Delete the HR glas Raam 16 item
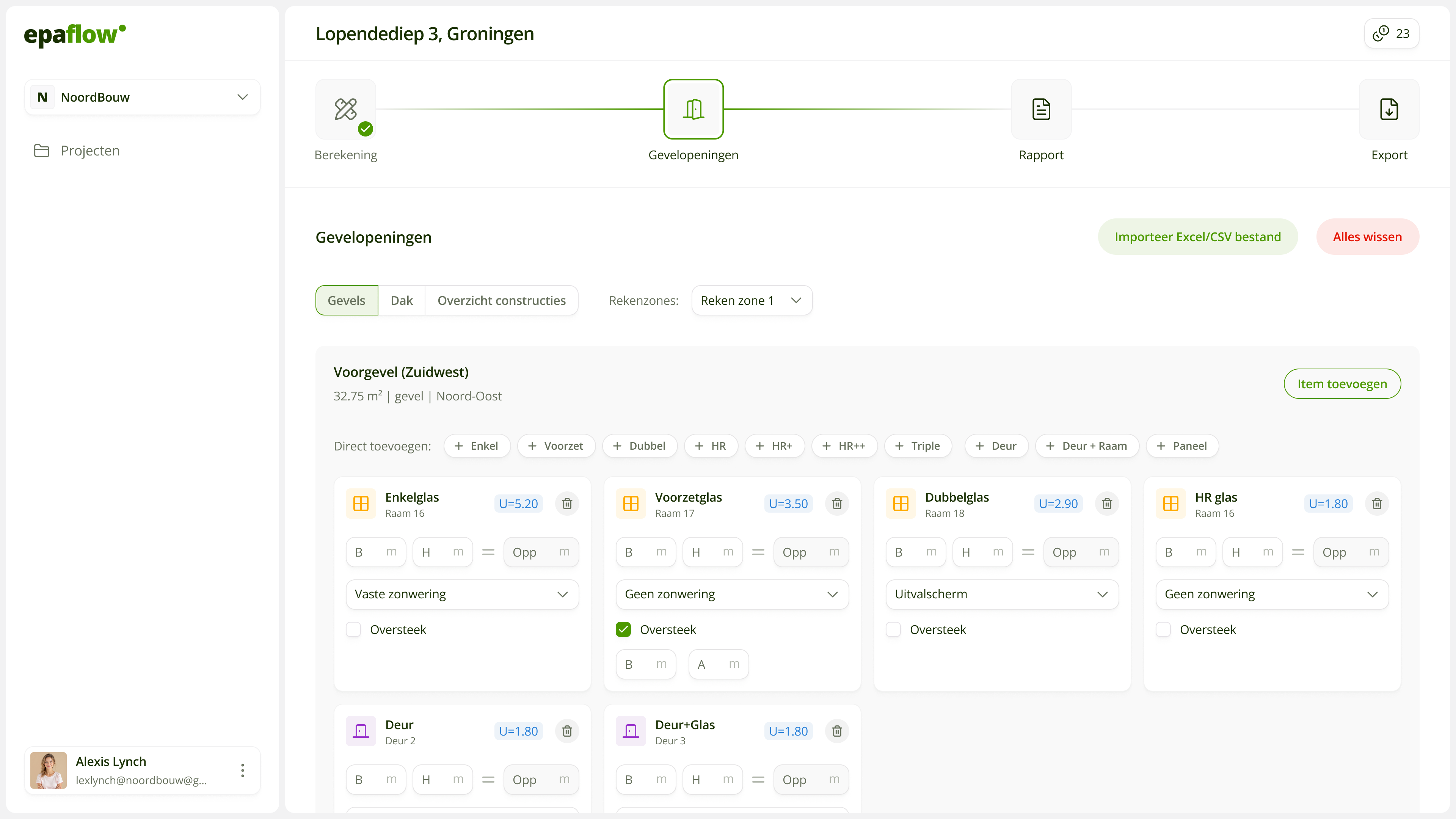The height and width of the screenshot is (819, 1456). tap(1377, 503)
